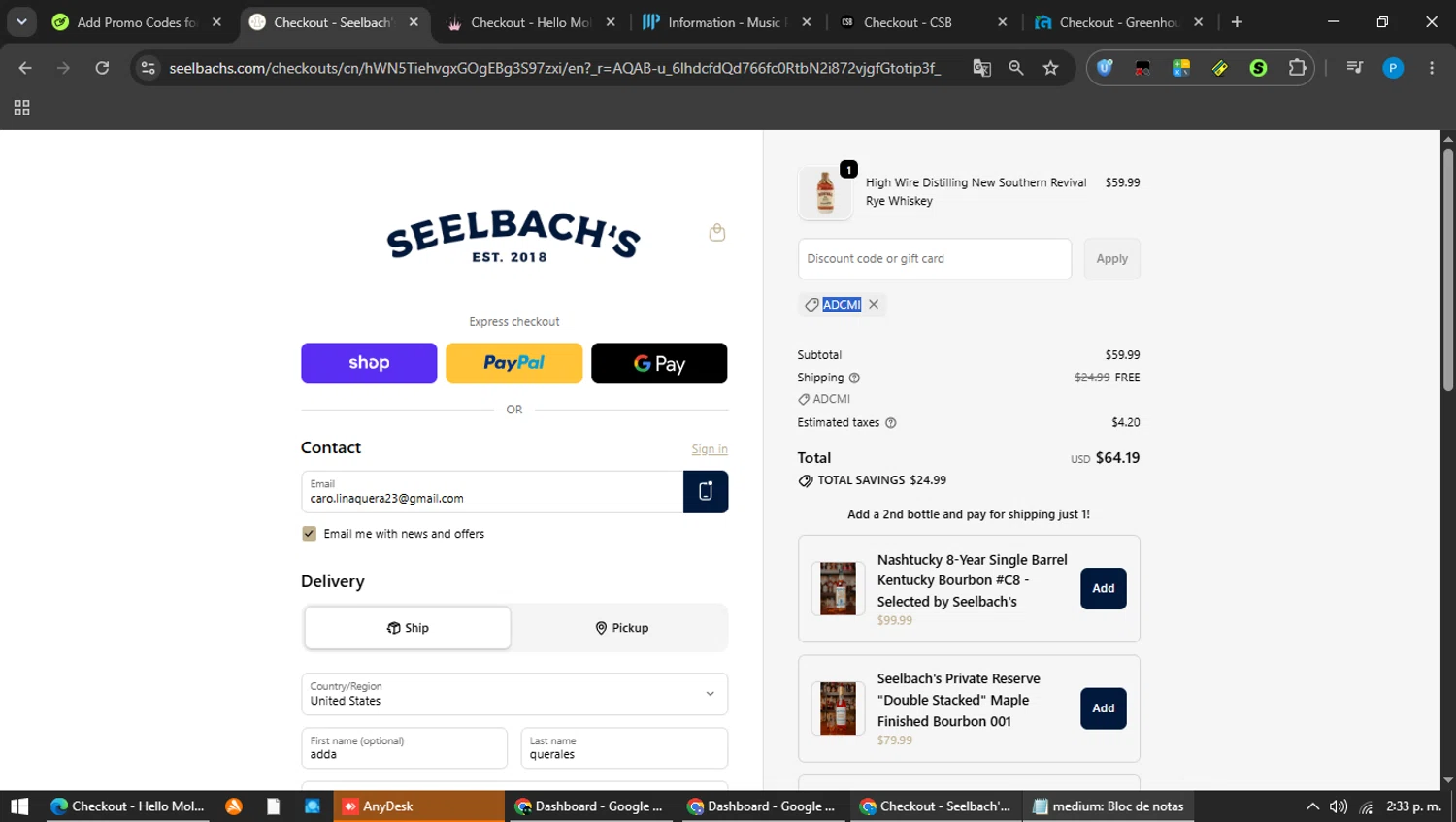Open medium: Bloc de notas in taskbar
Image resolution: width=1456 pixels, height=822 pixels.
pos(1108,806)
